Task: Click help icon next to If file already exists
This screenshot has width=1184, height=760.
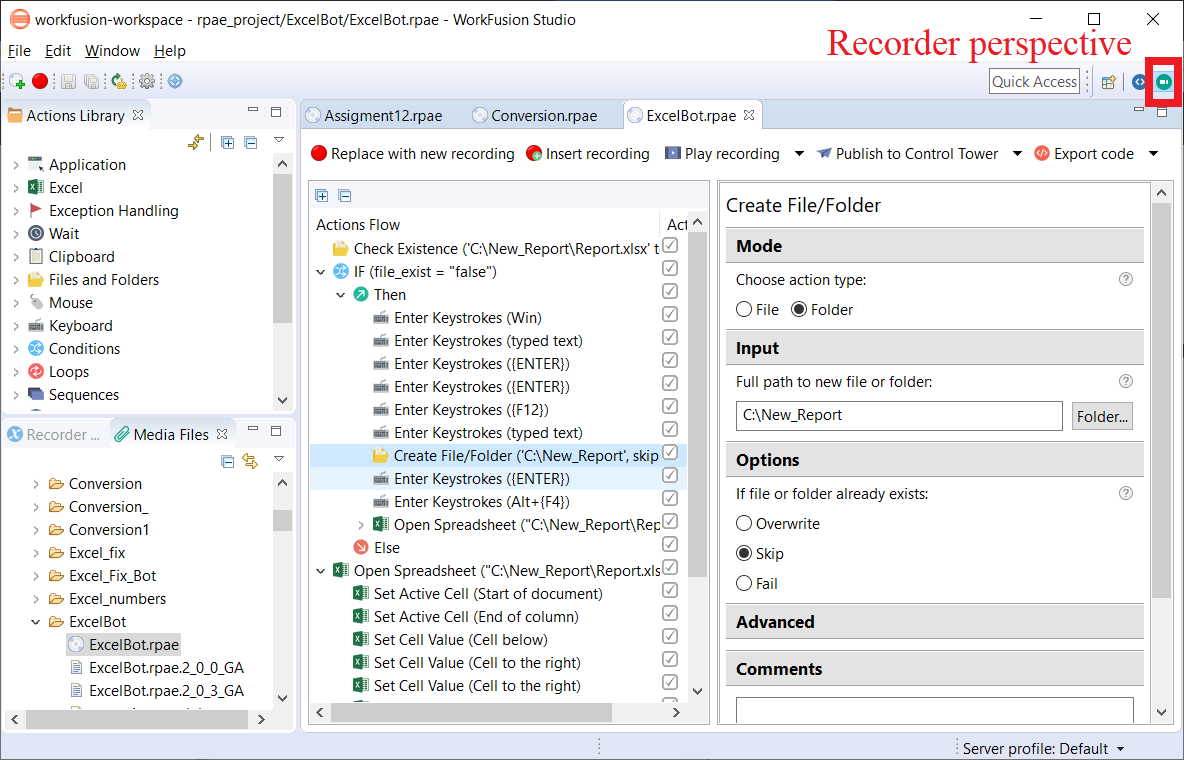Action: [1125, 493]
